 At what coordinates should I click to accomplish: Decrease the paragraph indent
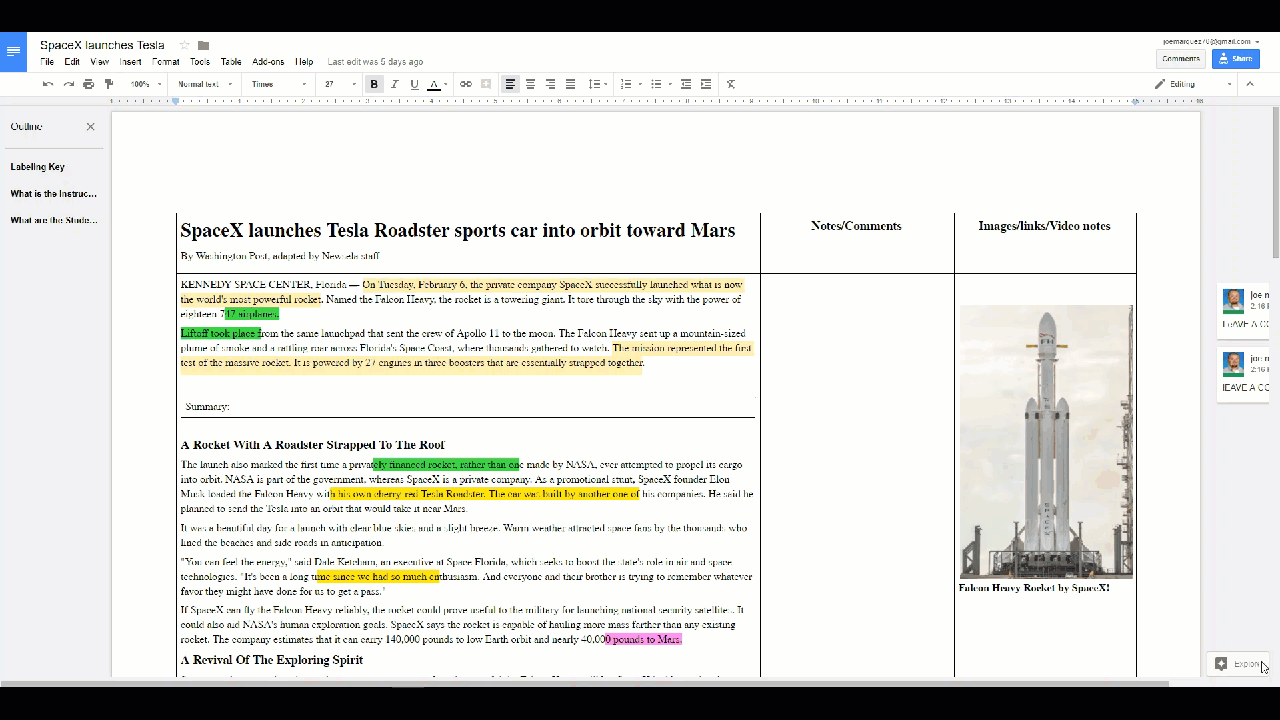686,84
